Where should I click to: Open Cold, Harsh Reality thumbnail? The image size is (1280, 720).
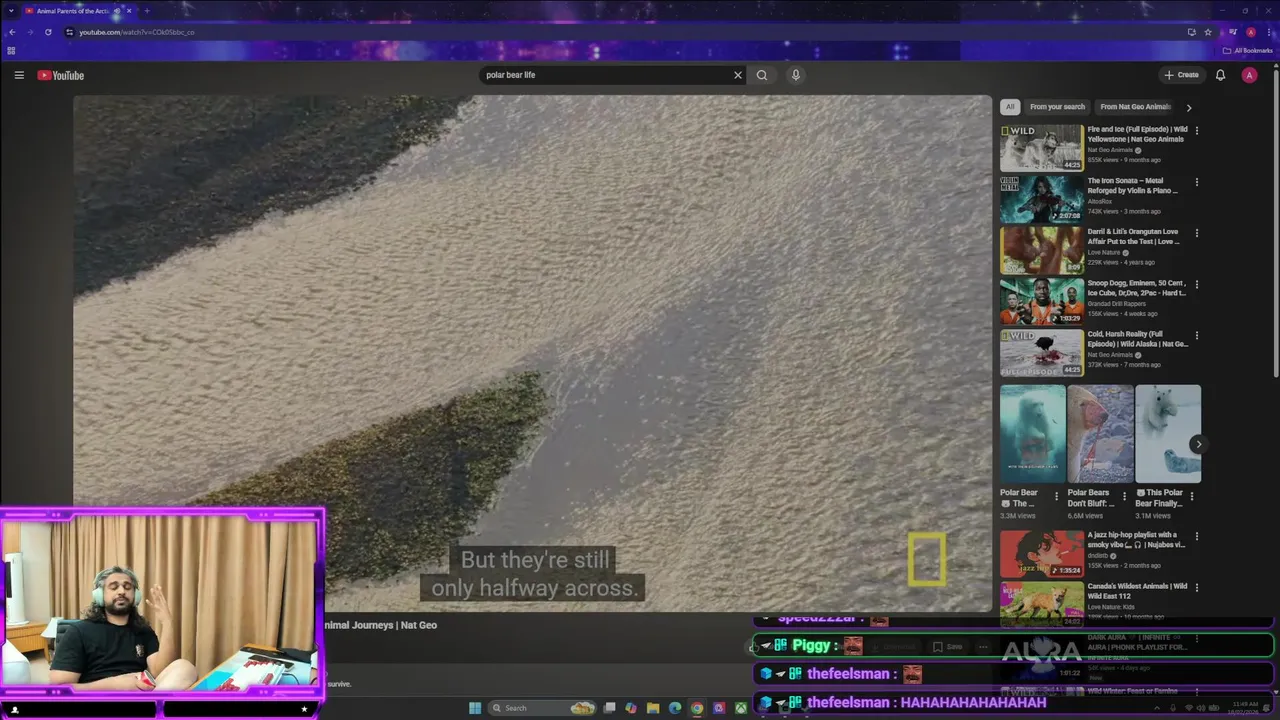1041,353
